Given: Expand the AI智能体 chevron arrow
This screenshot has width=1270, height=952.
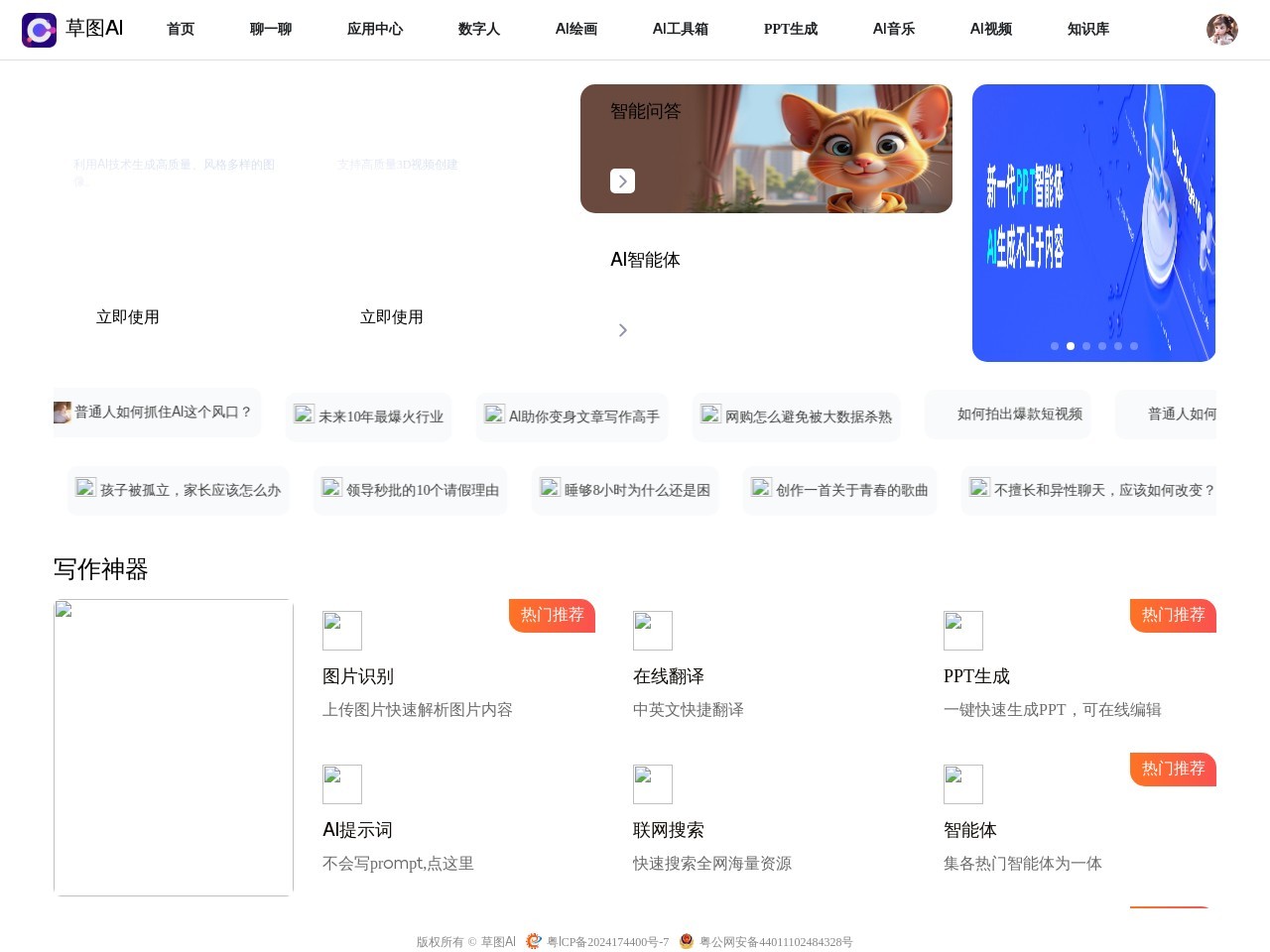Looking at the screenshot, I should 622,330.
